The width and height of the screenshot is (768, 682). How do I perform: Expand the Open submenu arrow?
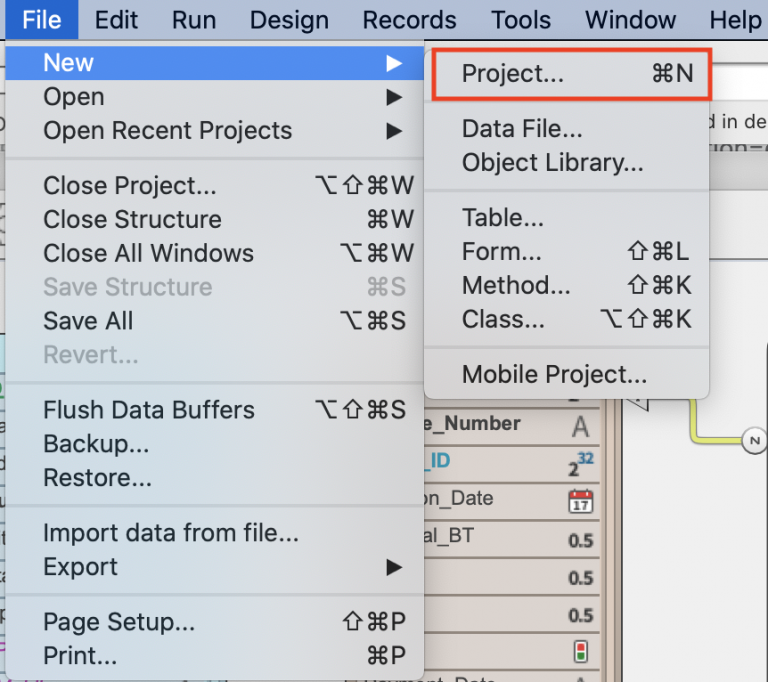pyautogui.click(x=394, y=97)
